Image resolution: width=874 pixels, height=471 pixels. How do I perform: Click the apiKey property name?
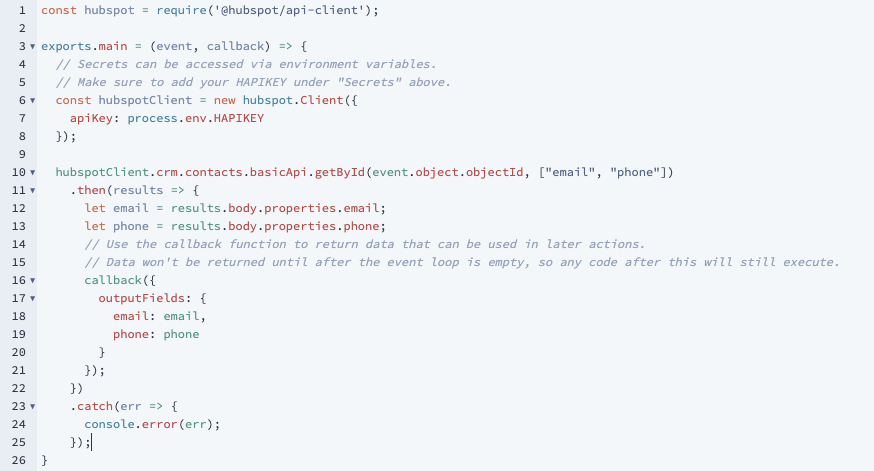click(x=91, y=118)
